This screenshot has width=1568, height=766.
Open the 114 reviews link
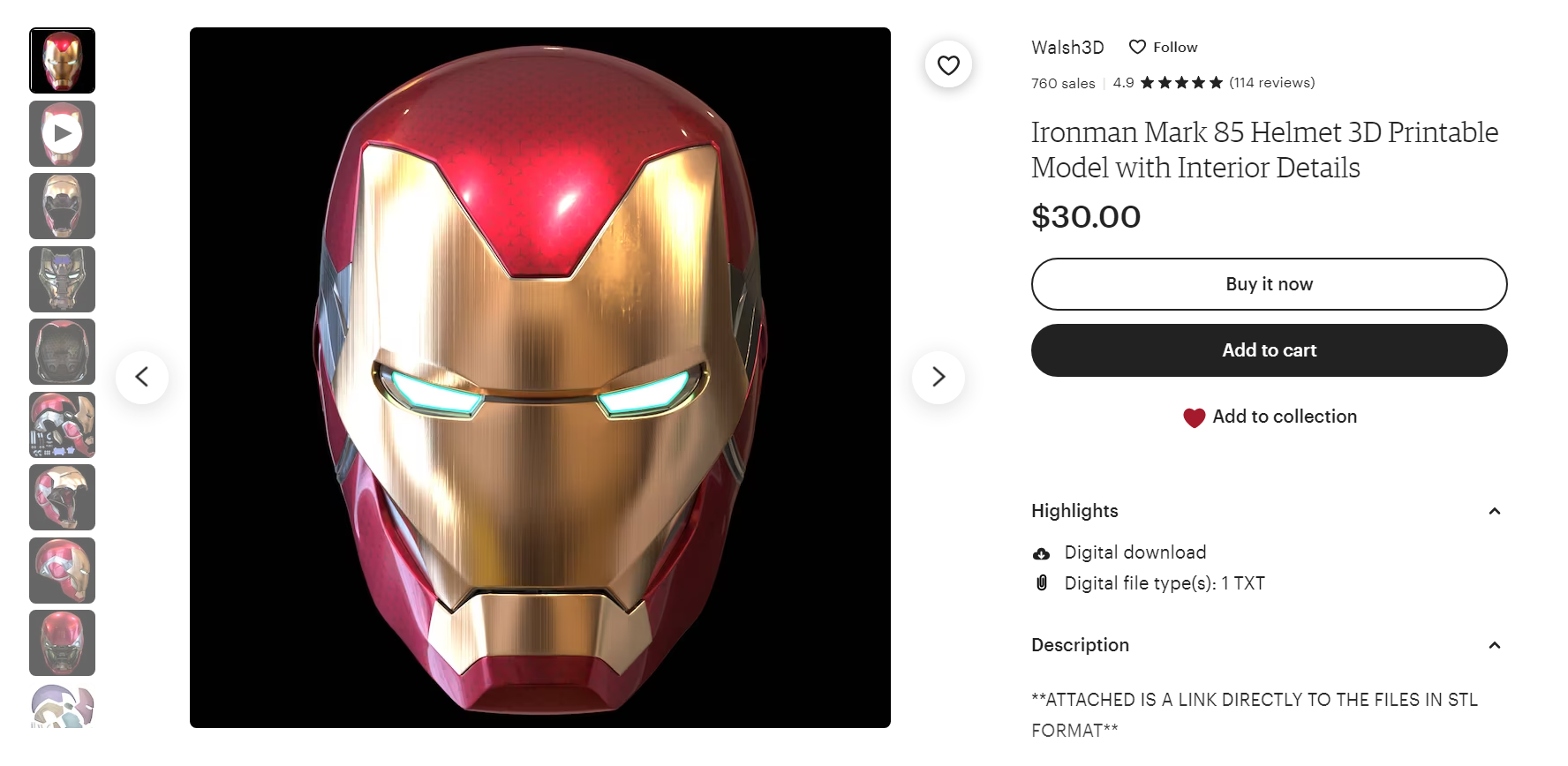1271,83
